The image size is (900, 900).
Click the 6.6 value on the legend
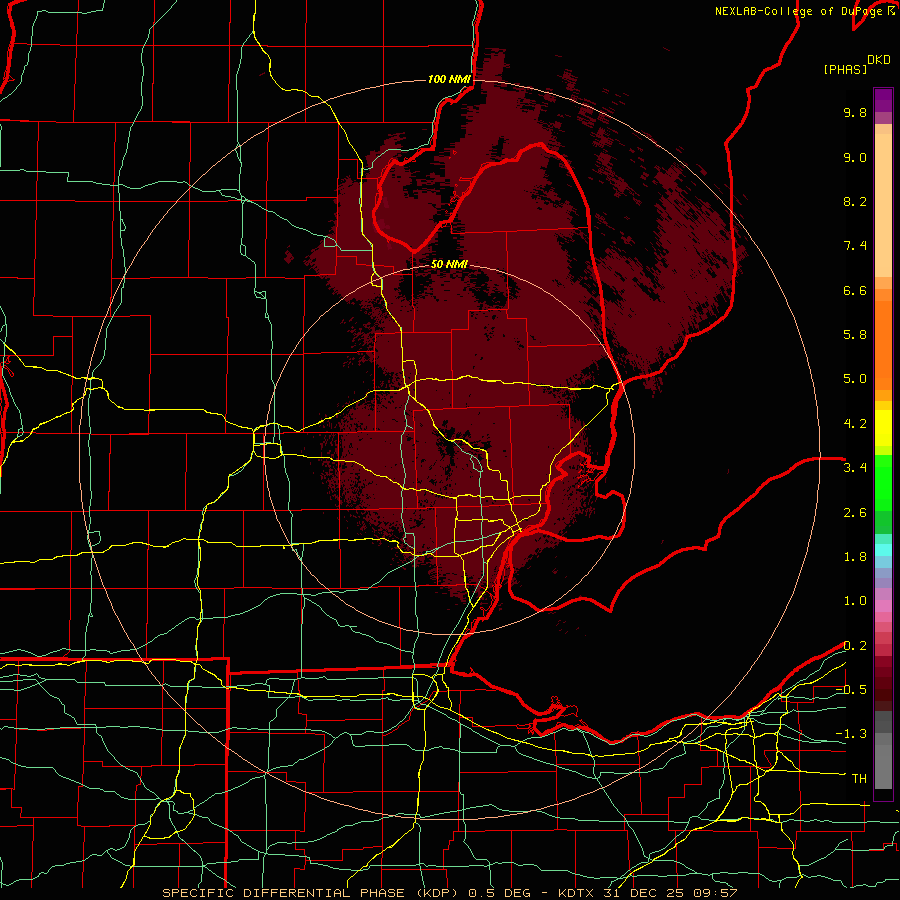point(855,290)
